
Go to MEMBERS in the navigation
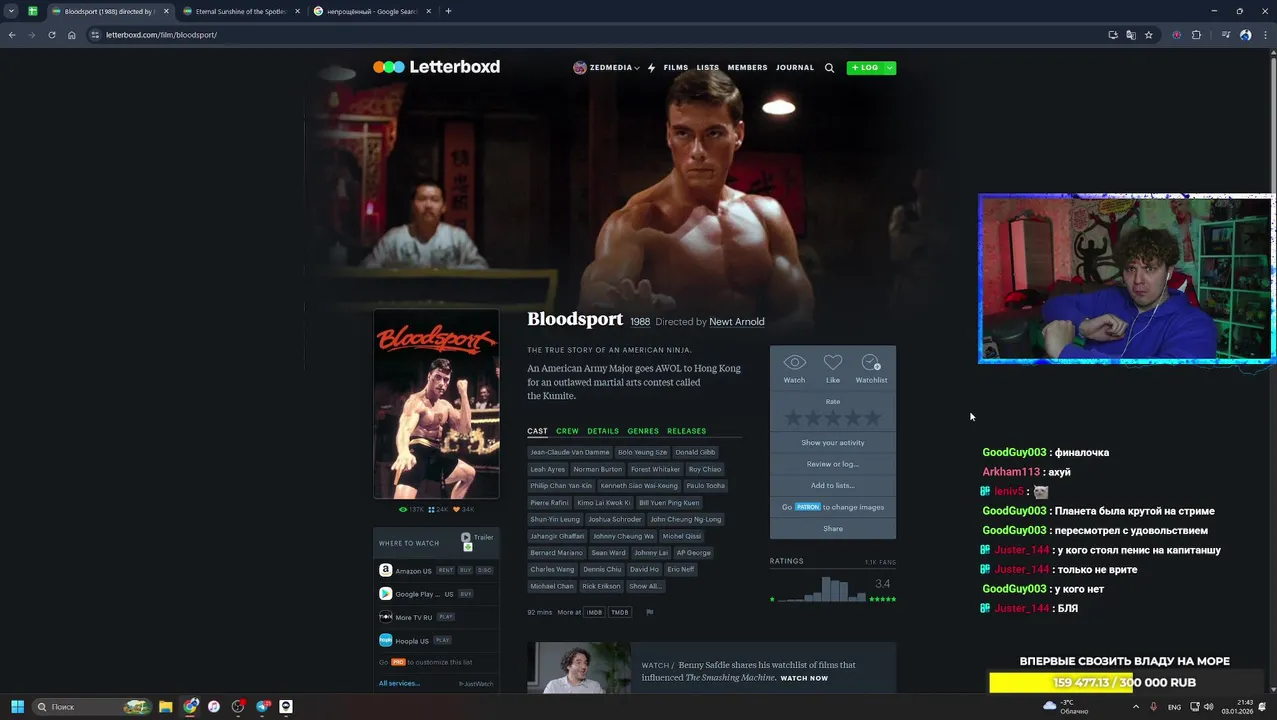pos(747,68)
